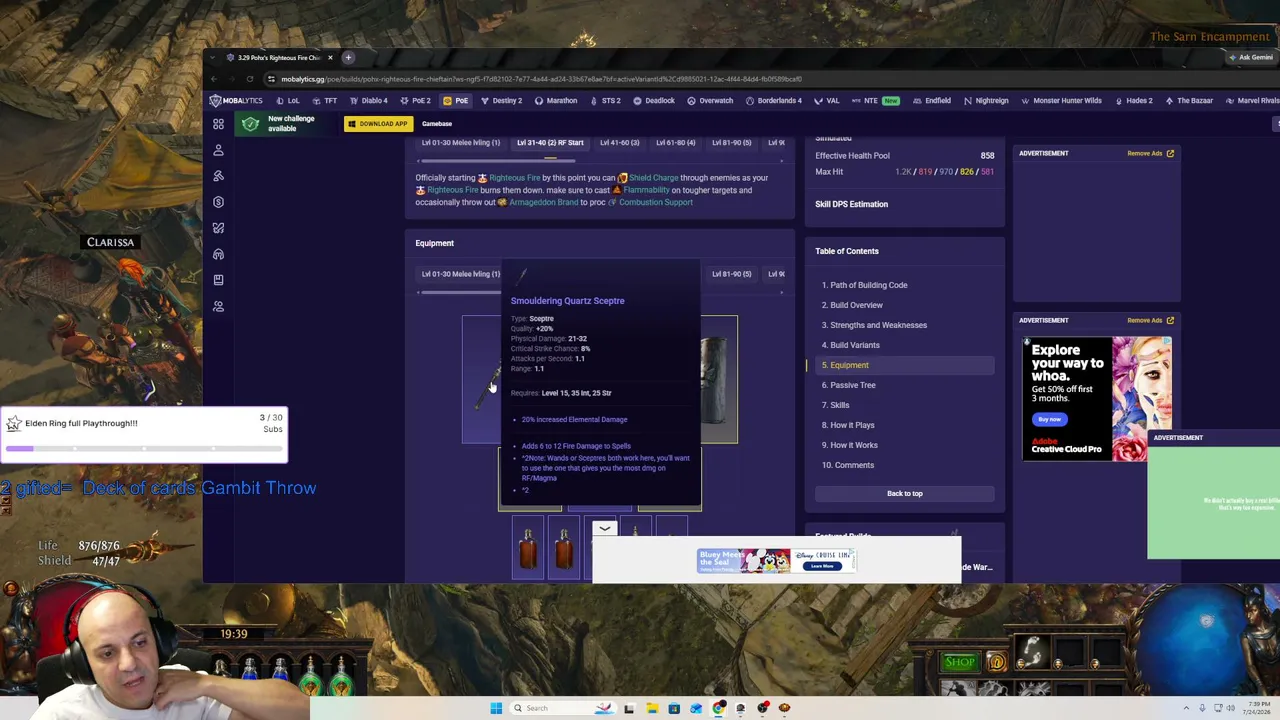Collapse the bottom banner ad with the chevron
Image resolution: width=1280 pixels, height=720 pixels.
click(x=604, y=528)
